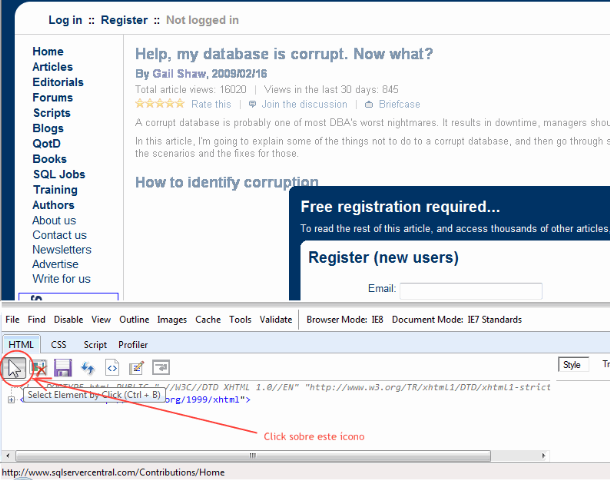Open the View menu
Screen dimensions: 610x480
coord(101,319)
